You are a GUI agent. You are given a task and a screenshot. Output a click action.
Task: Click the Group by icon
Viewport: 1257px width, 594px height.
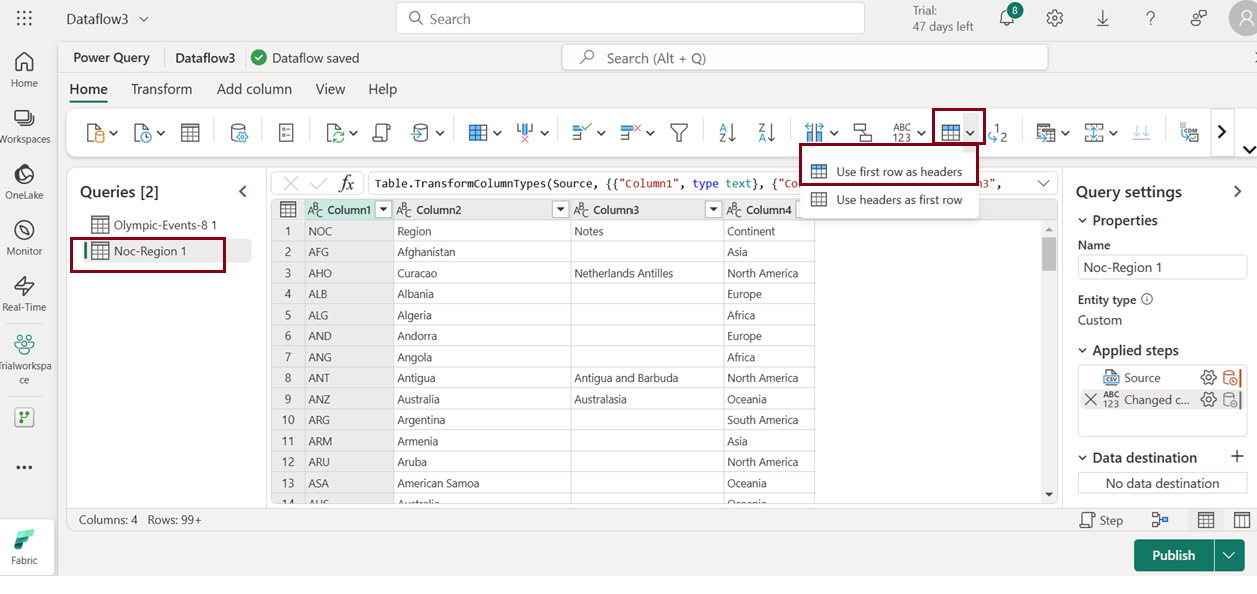pyautogui.click(x=862, y=132)
